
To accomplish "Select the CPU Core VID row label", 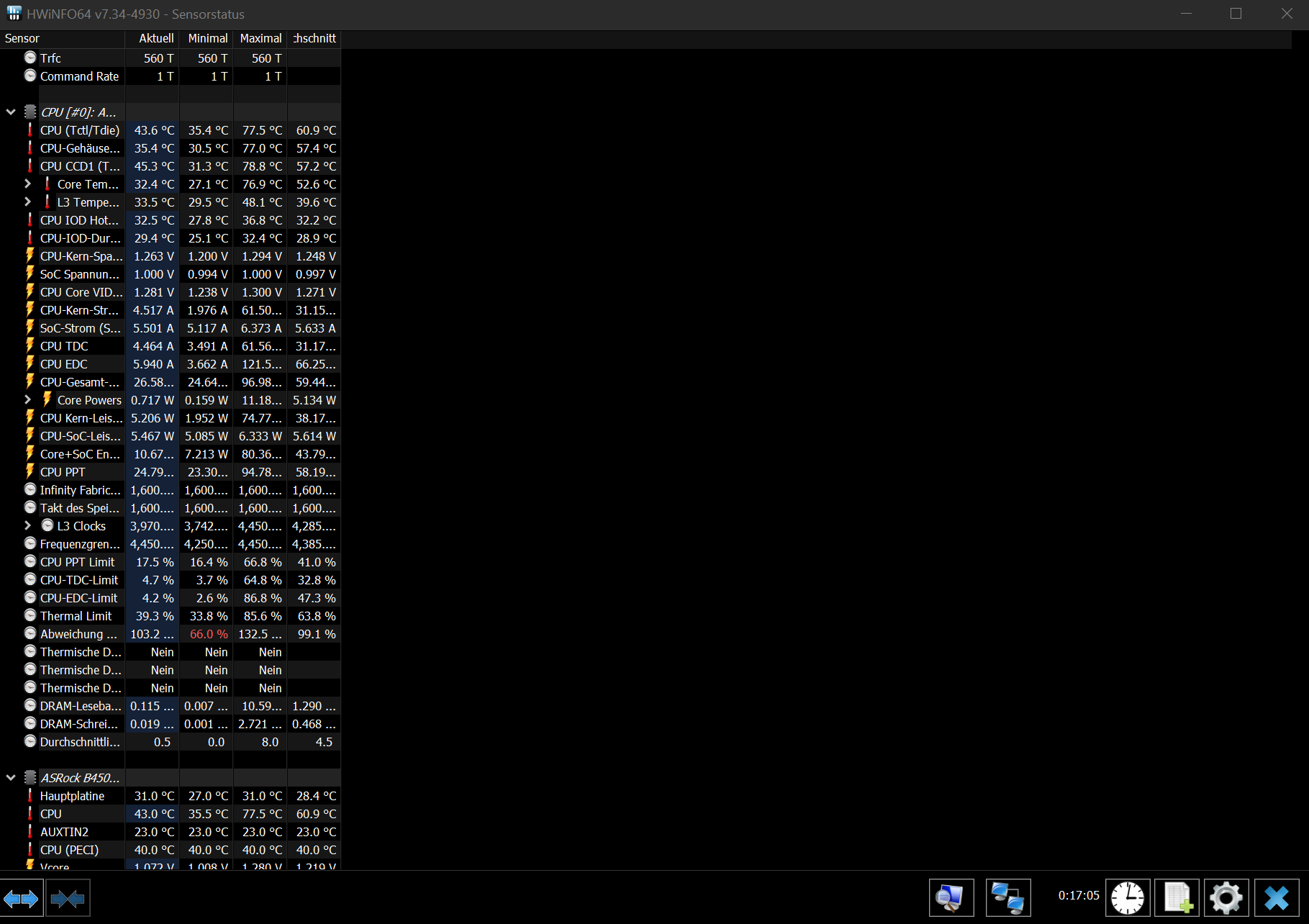I will 81,292.
